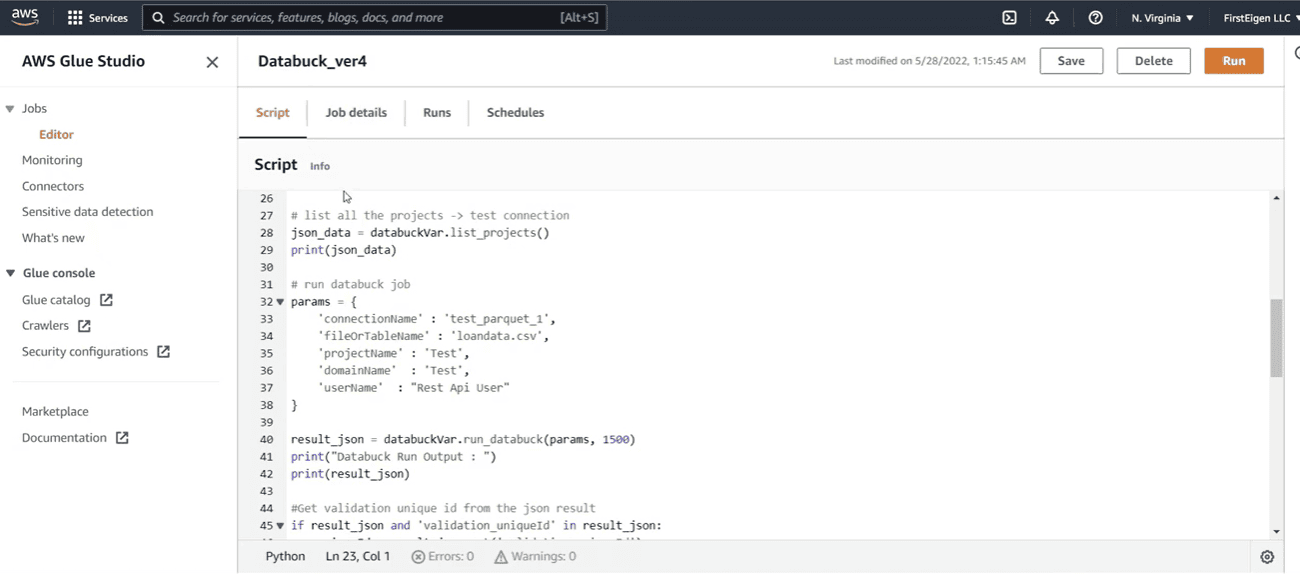Click the Errors count icon in the status bar
This screenshot has width=1300, height=574.
point(418,557)
